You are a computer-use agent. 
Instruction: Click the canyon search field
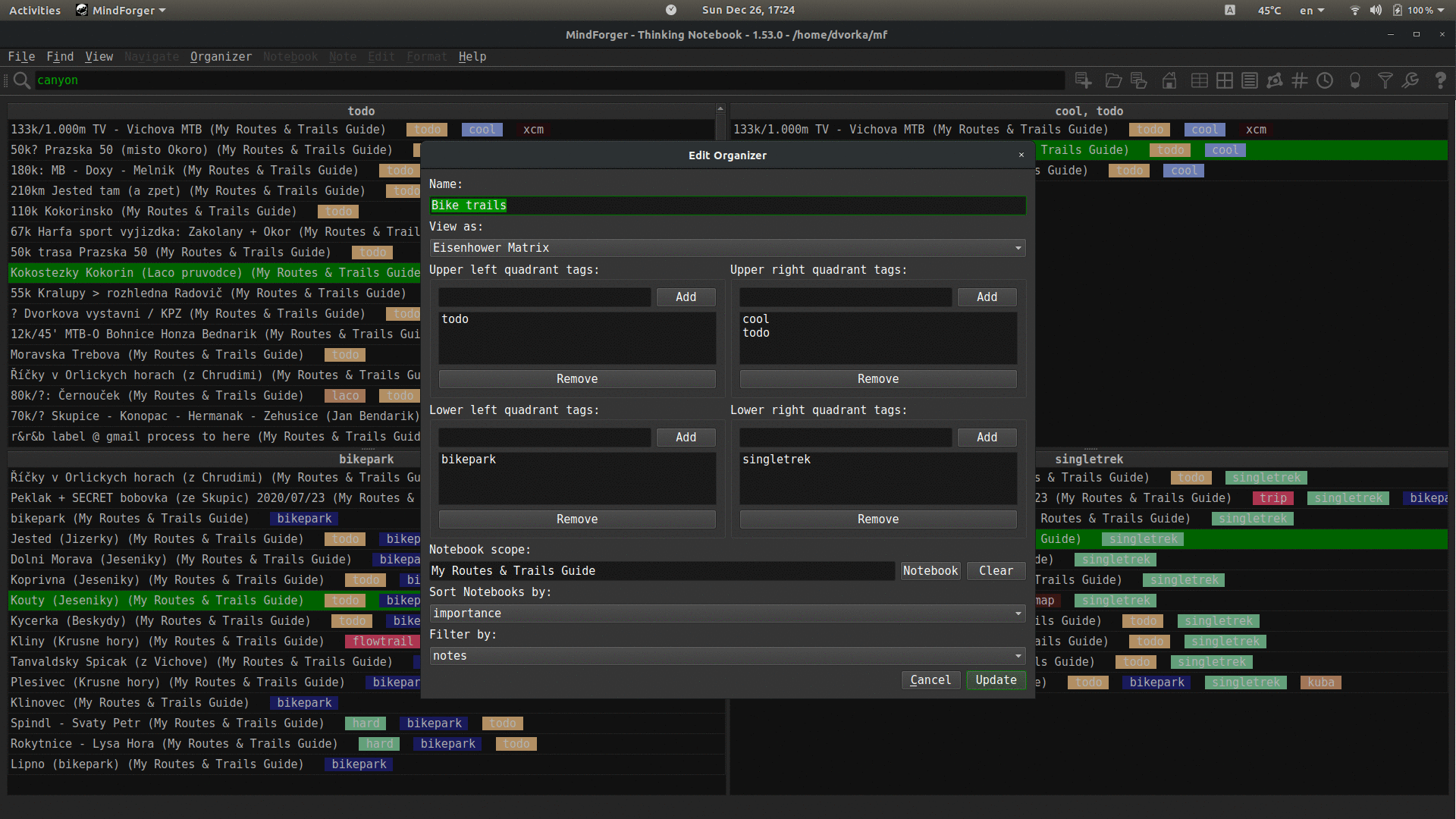point(550,80)
